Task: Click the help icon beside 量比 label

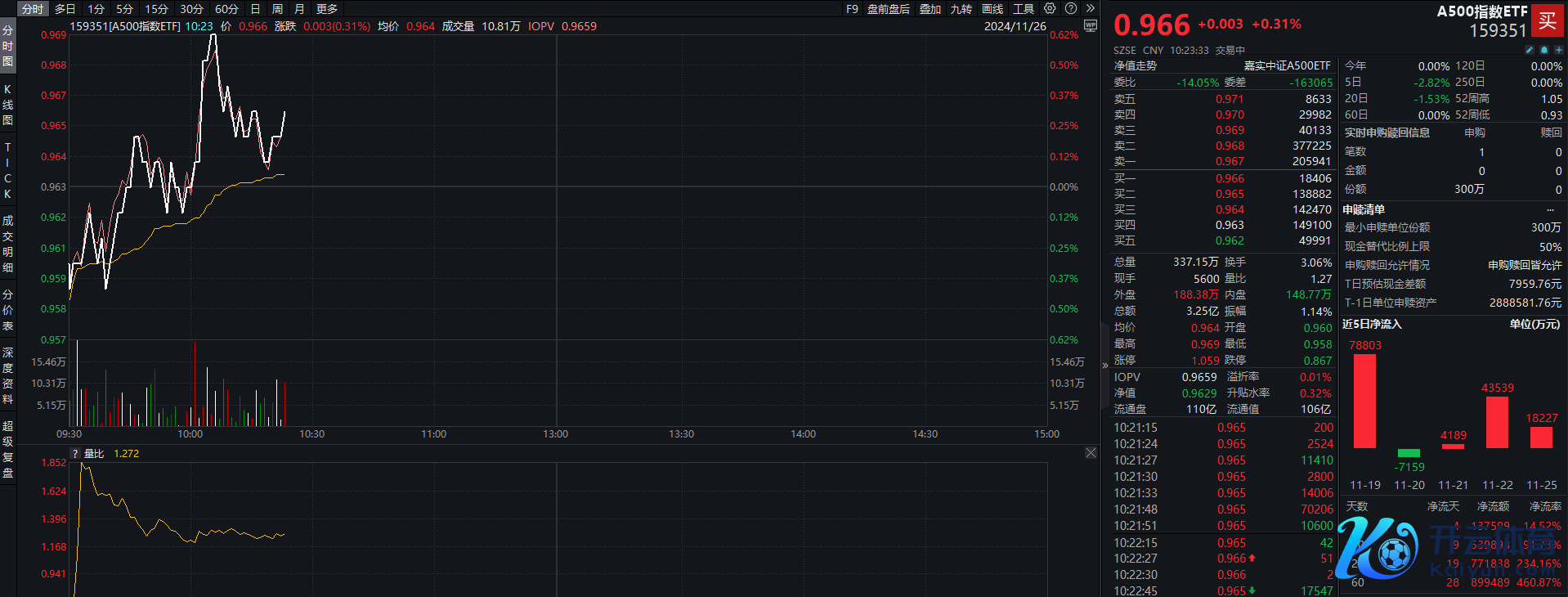Action: tap(75, 454)
